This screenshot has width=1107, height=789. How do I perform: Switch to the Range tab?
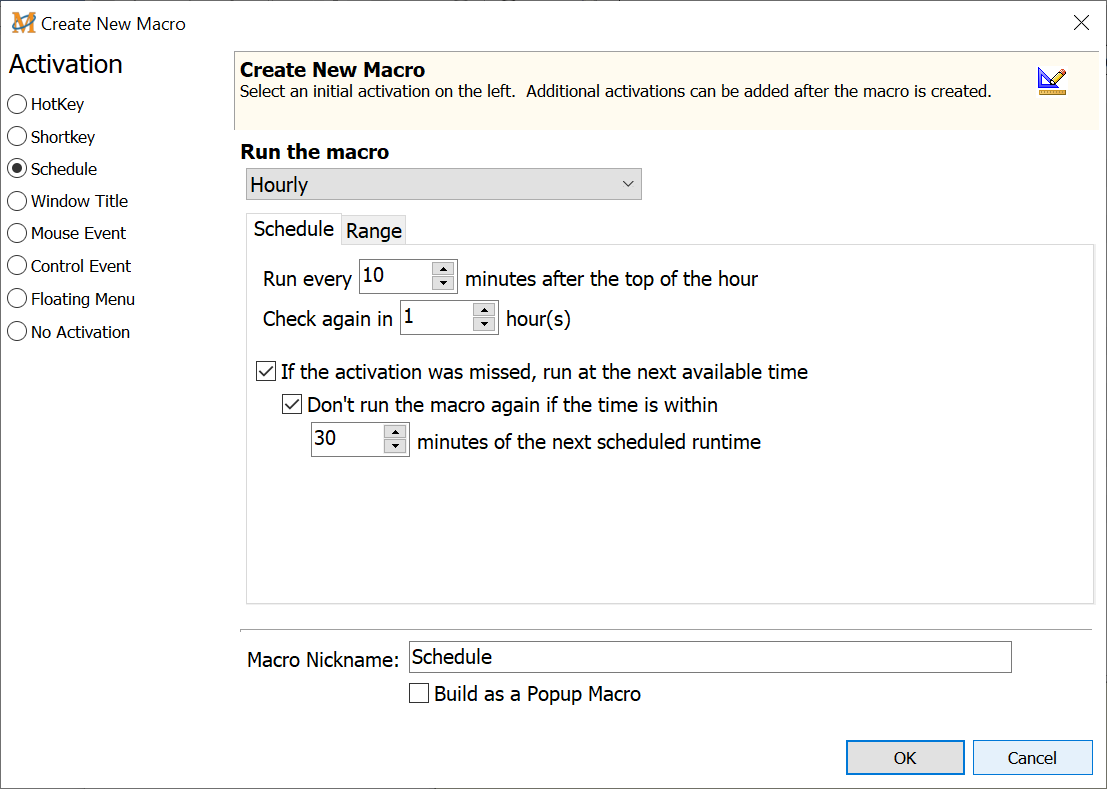[x=374, y=231]
